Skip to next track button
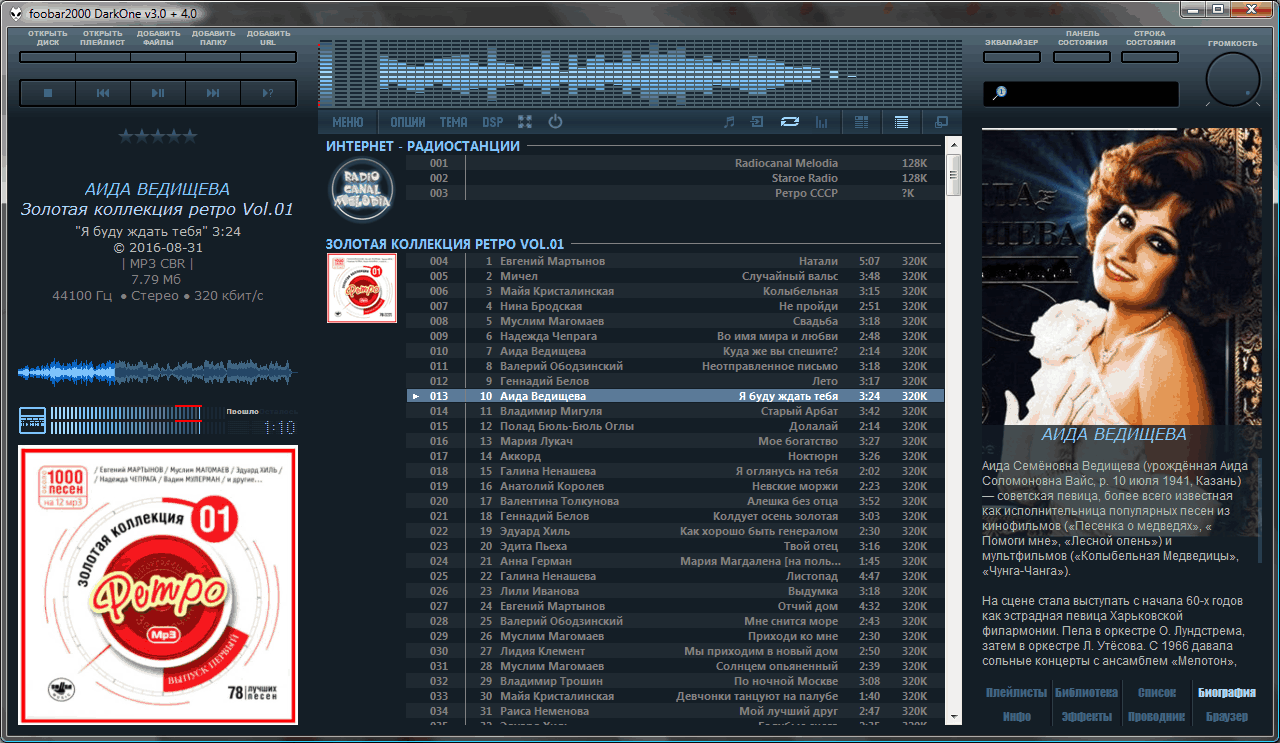This screenshot has height=743, width=1280. 213,93
